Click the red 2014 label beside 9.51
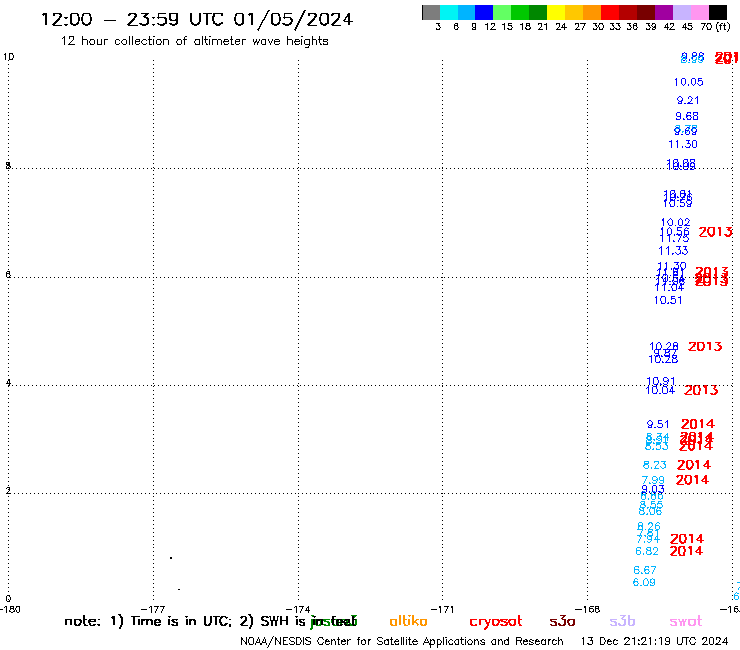740x650 pixels. [x=698, y=424]
